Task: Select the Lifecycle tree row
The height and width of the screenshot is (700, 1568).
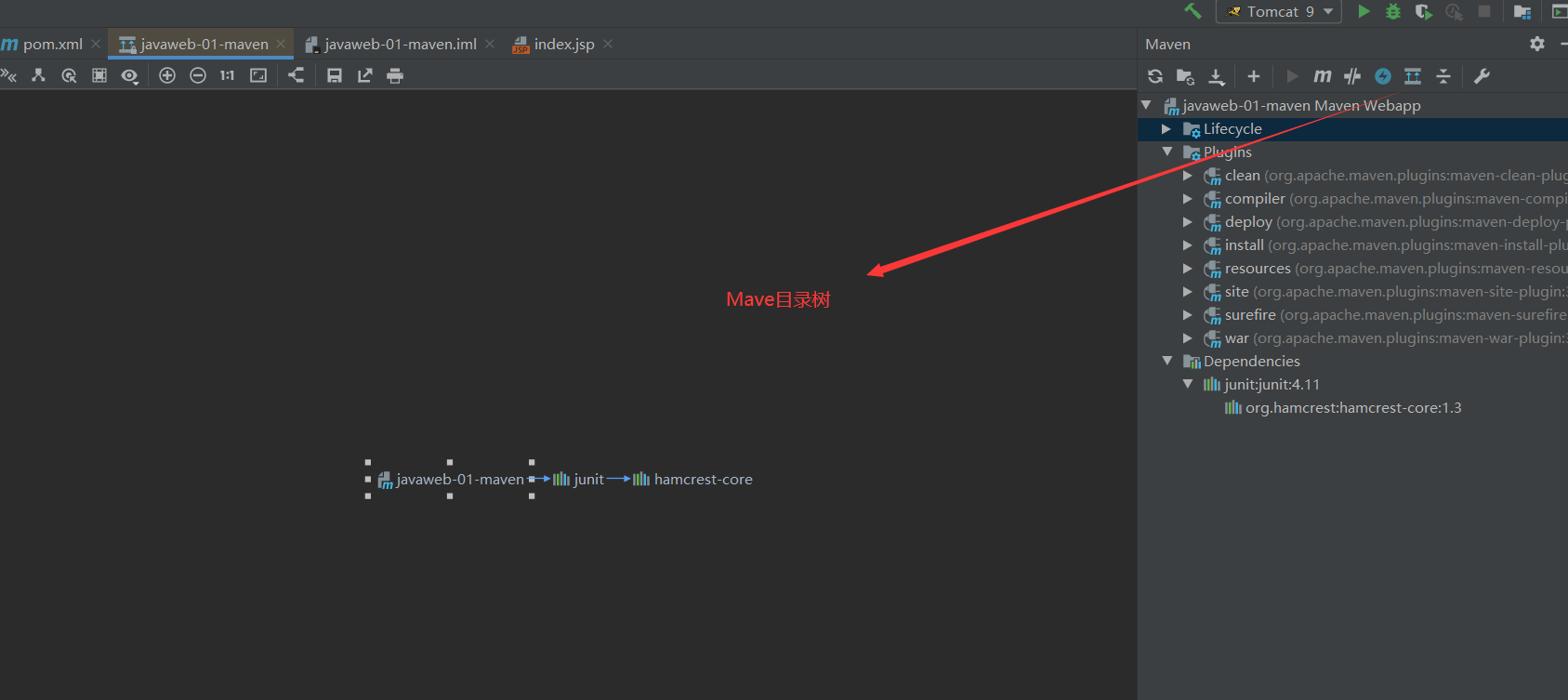Action: point(1352,128)
